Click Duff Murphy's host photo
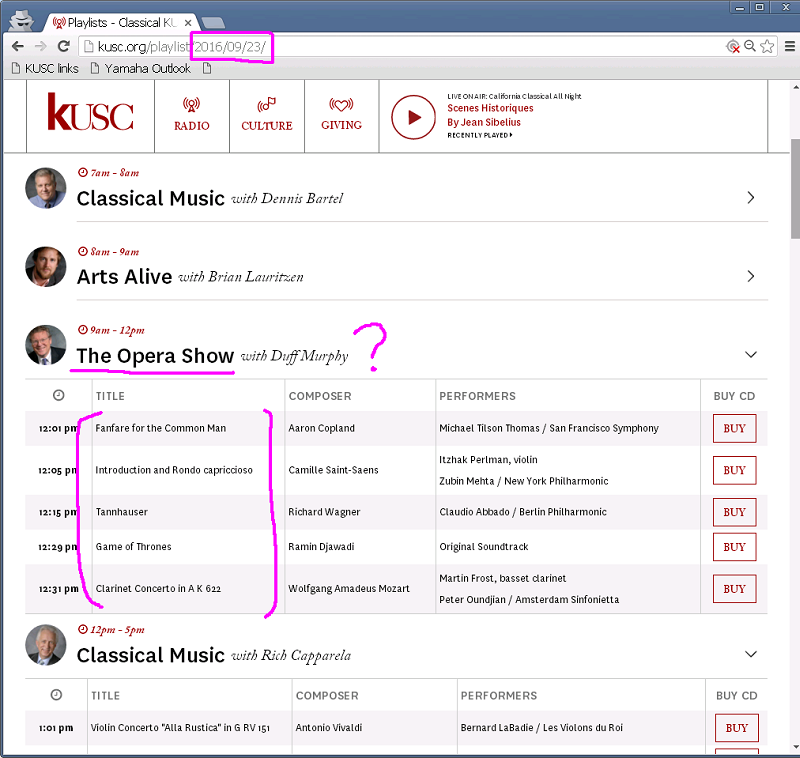The height and width of the screenshot is (758, 800). click(46, 345)
